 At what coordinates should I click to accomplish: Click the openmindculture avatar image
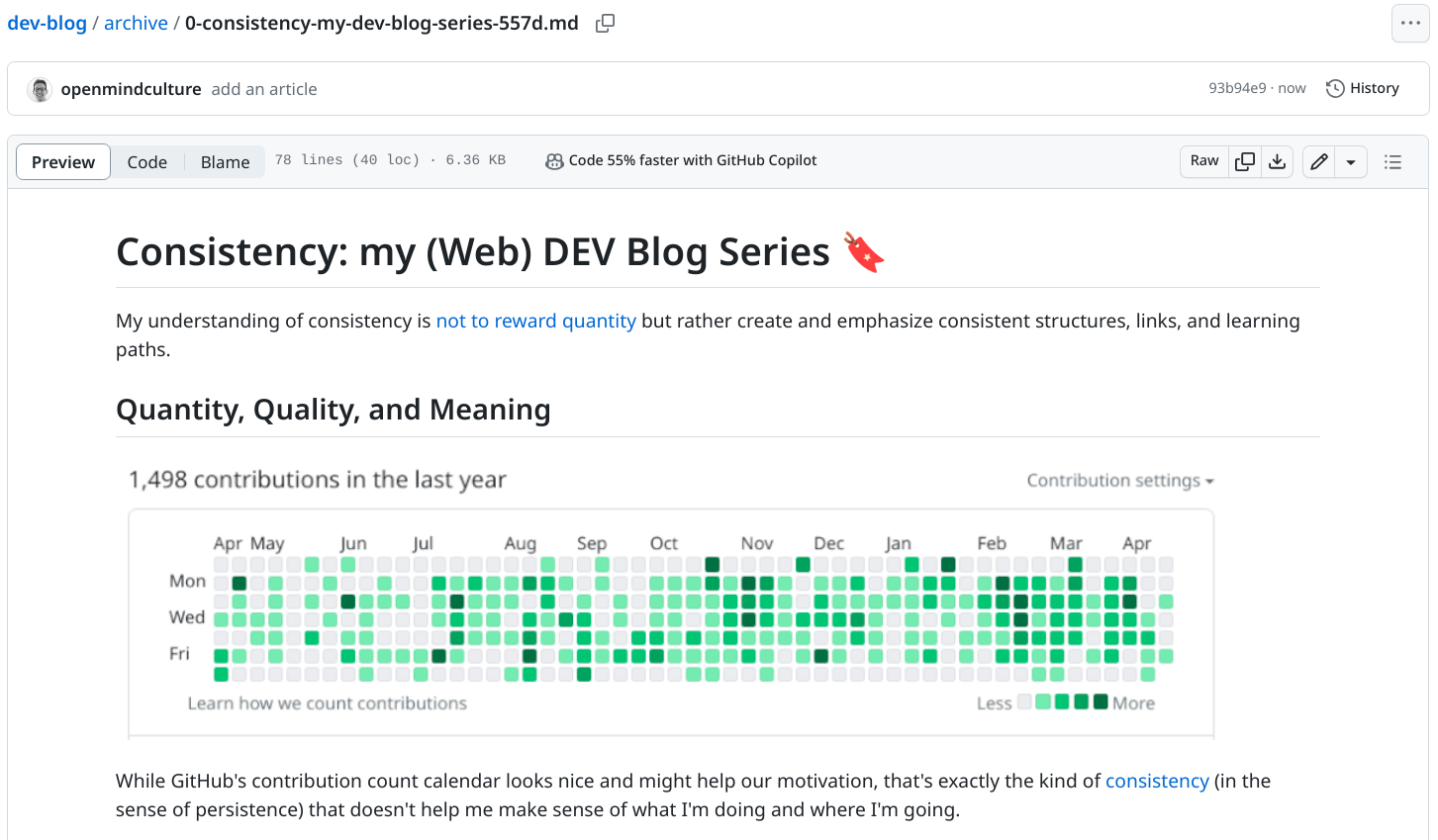coord(40,89)
